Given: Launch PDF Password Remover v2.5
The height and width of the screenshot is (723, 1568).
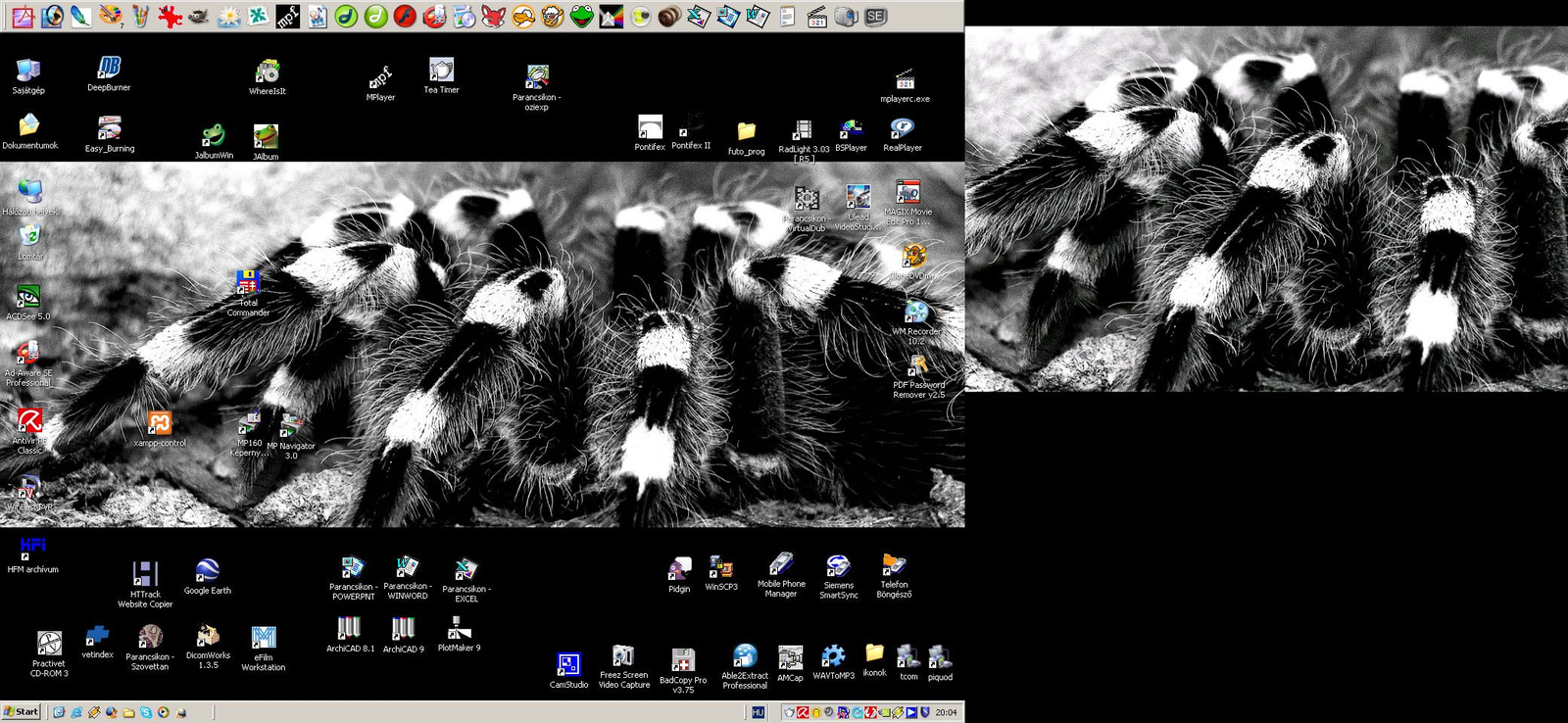Looking at the screenshot, I should click(x=918, y=376).
